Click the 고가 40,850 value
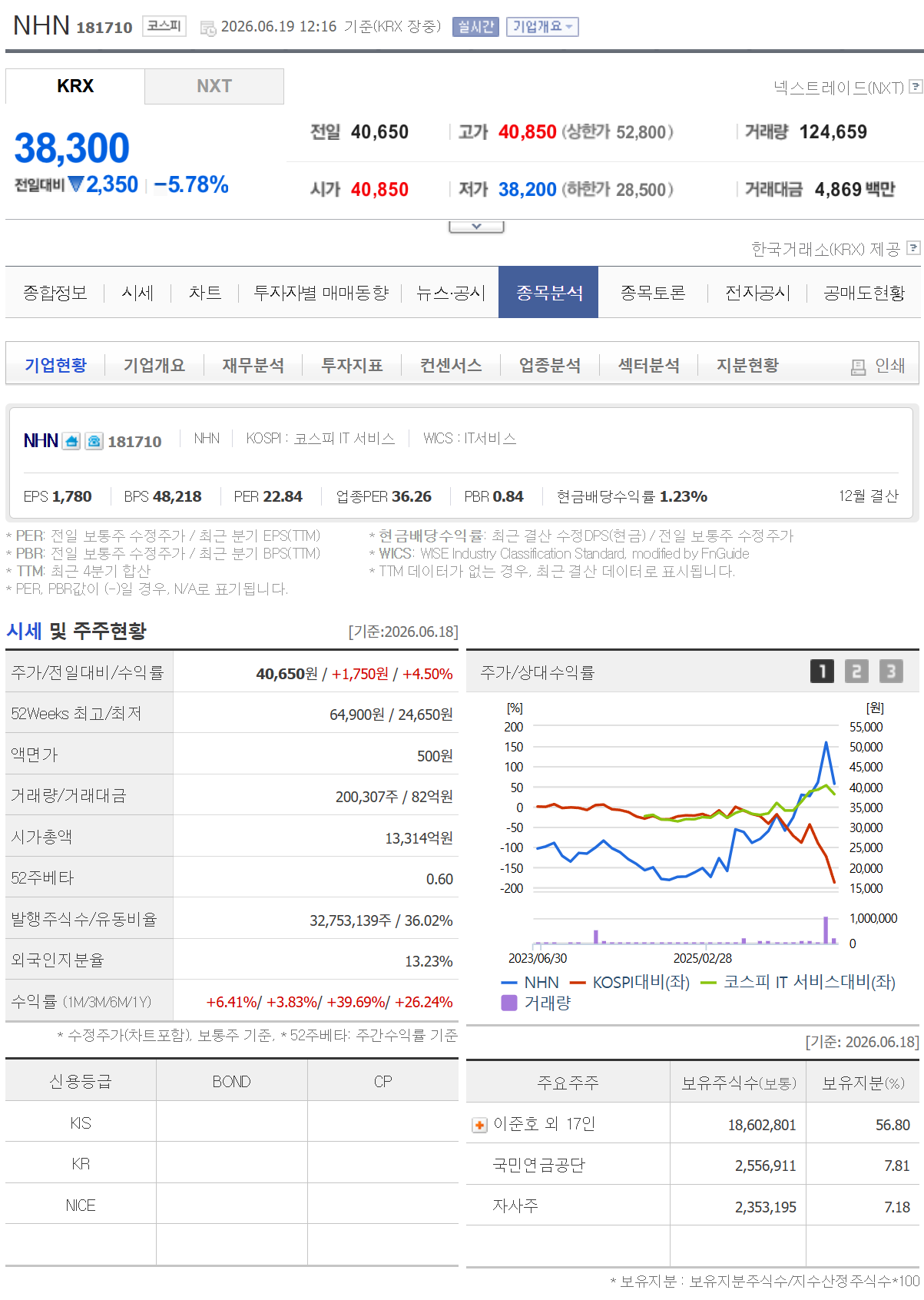Image resolution: width=924 pixels, height=1300 pixels. (527, 132)
